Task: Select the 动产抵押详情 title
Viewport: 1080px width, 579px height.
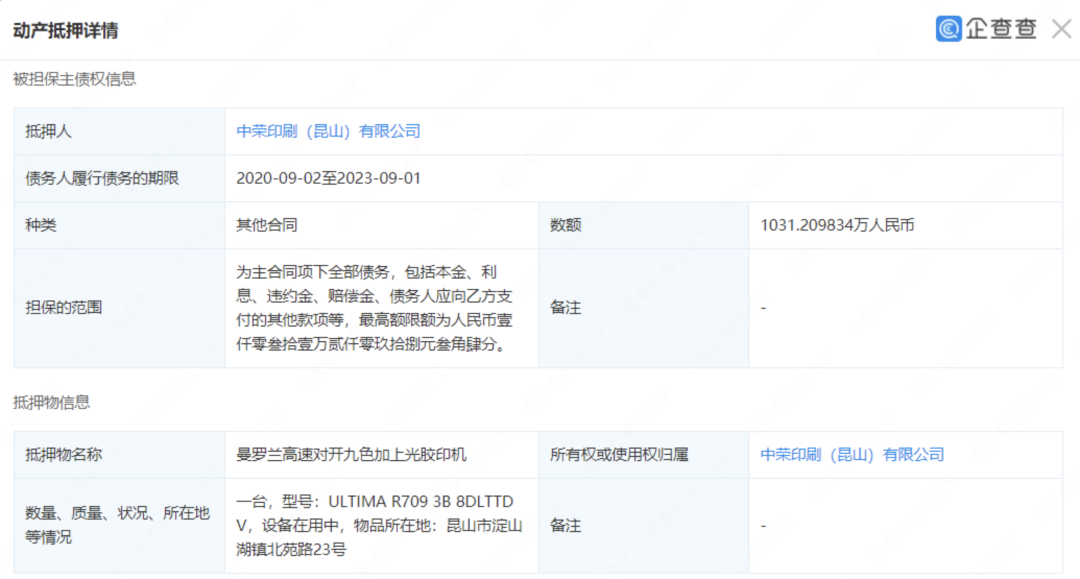Action: (x=65, y=30)
